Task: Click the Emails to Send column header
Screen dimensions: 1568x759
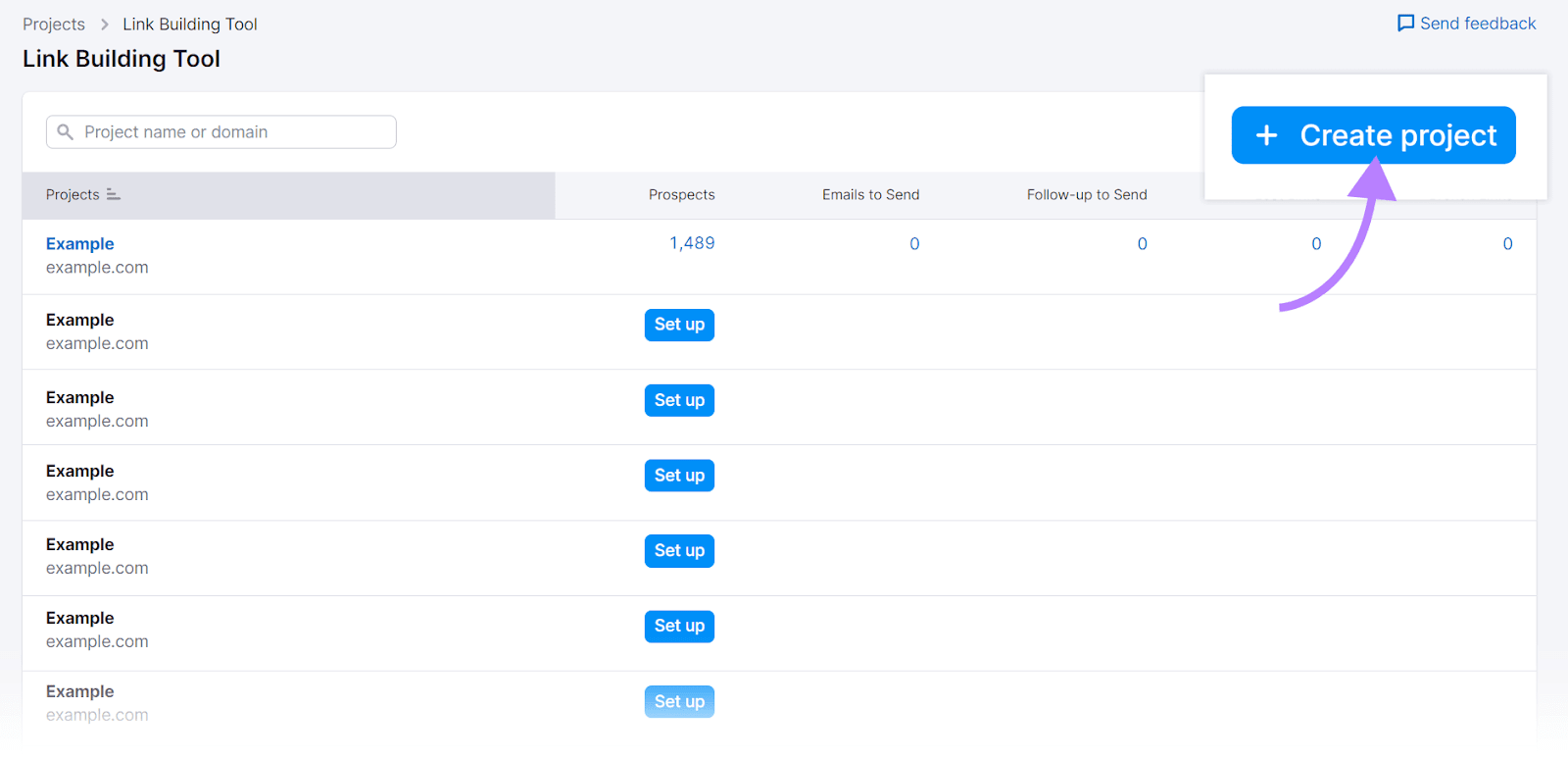Action: point(871,195)
